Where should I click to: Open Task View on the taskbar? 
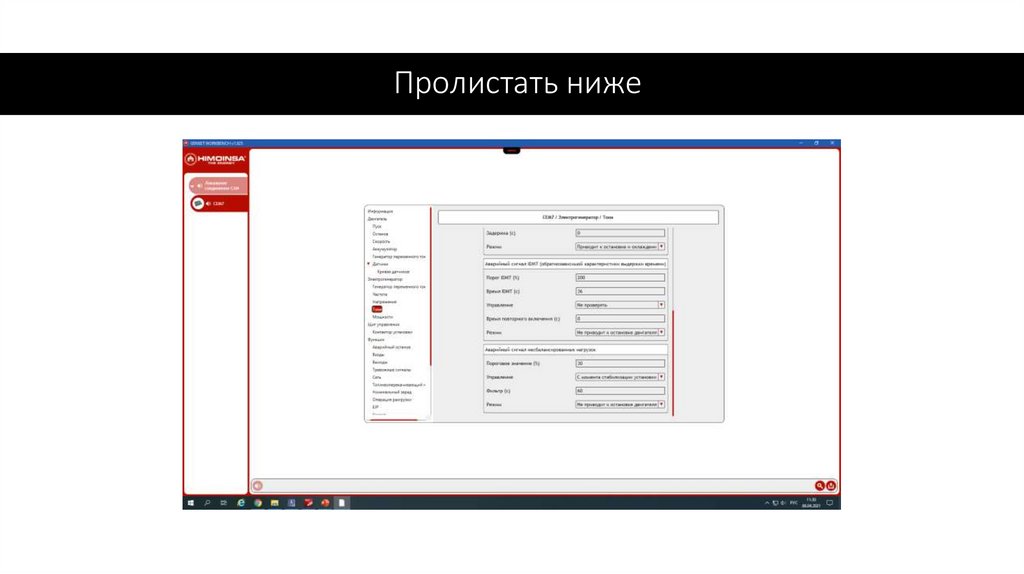click(x=223, y=503)
